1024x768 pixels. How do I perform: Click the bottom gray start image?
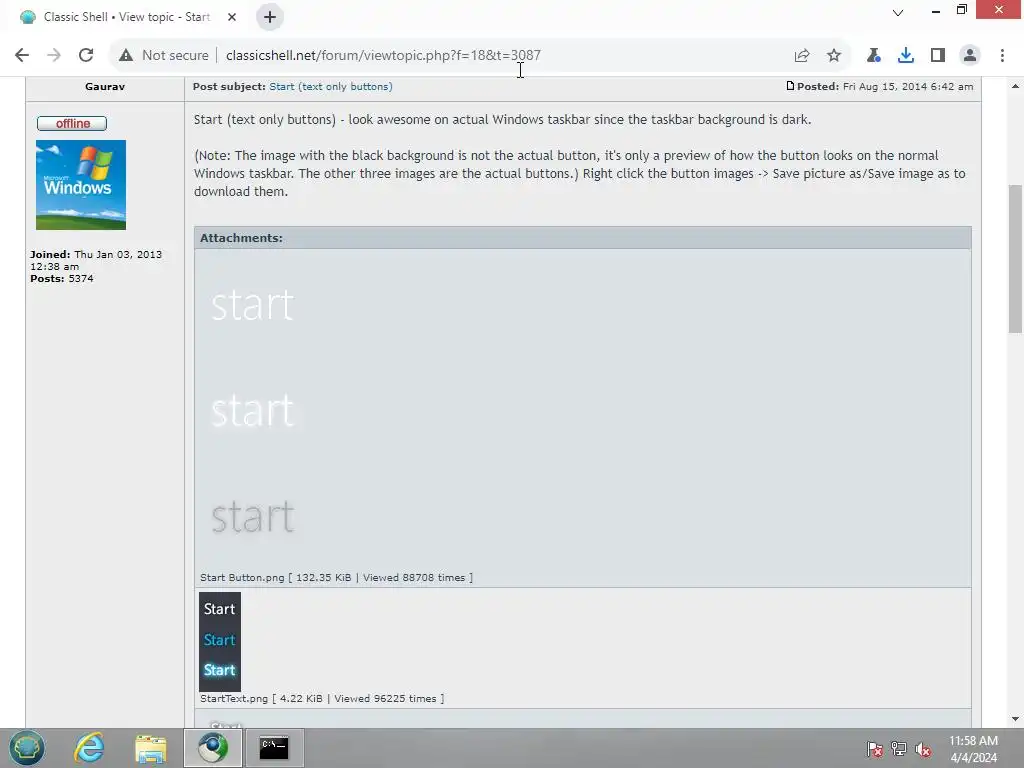coord(253,517)
